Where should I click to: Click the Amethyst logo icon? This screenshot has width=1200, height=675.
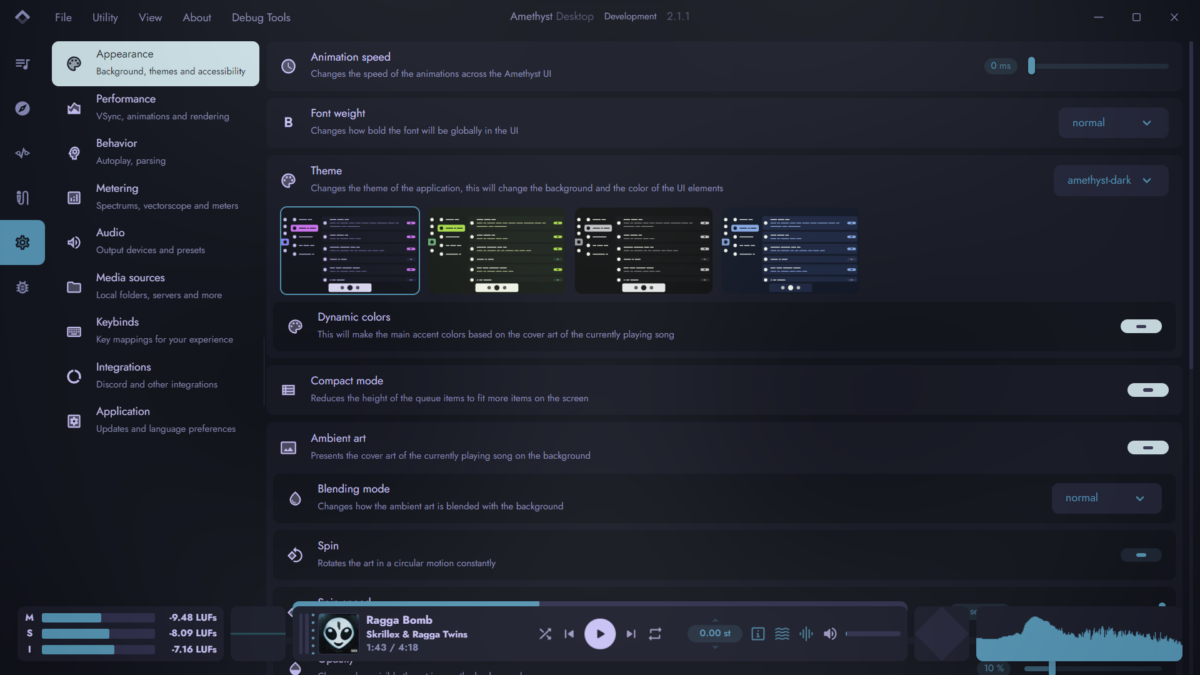click(22, 17)
